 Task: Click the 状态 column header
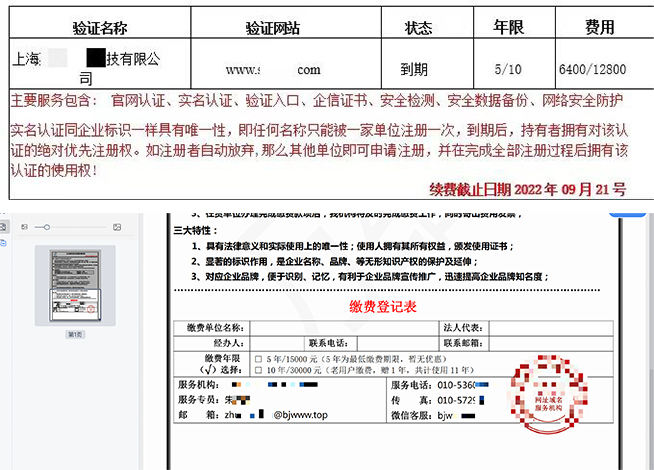(418, 28)
